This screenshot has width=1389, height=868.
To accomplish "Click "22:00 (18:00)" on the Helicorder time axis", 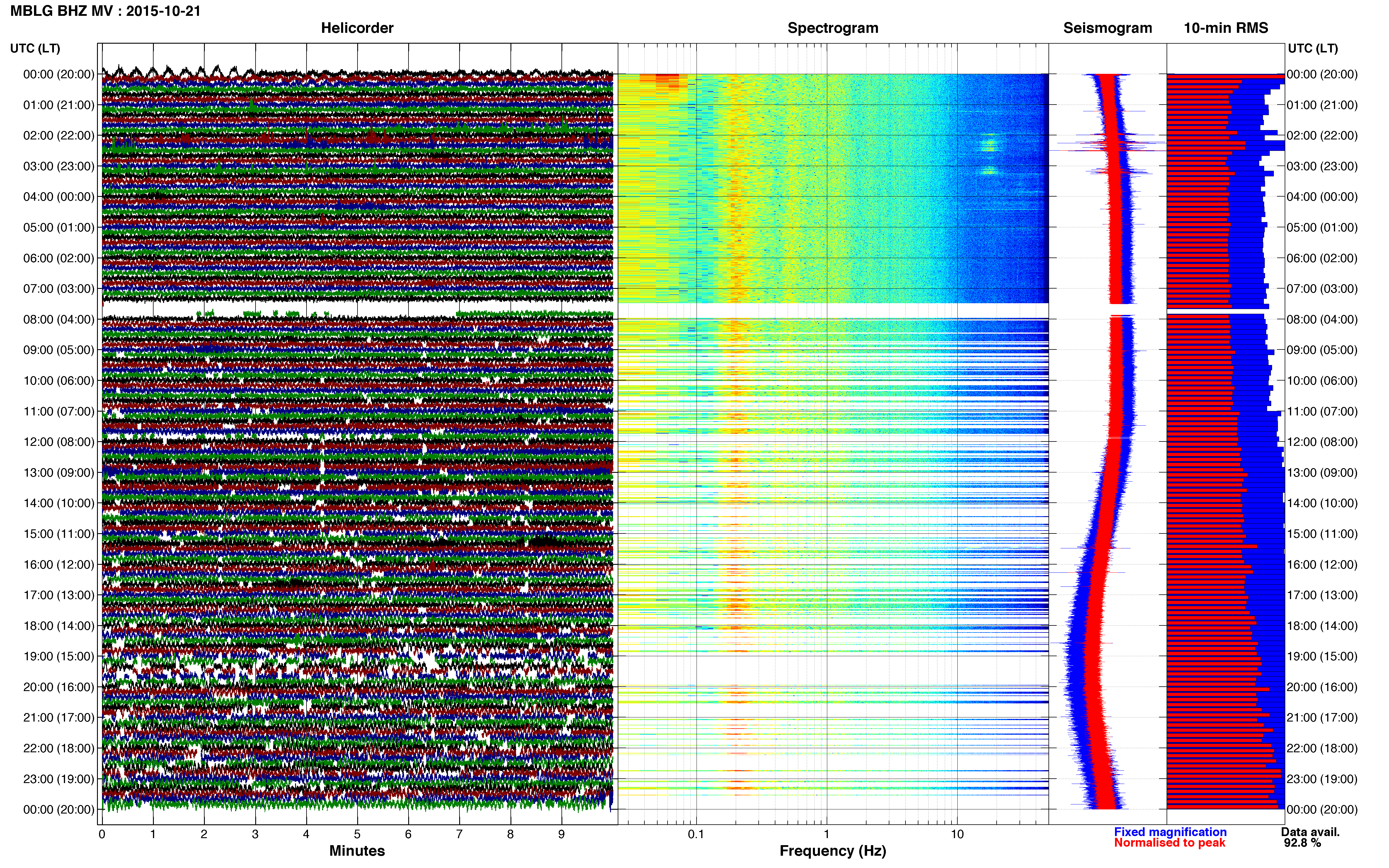I will pos(59,748).
